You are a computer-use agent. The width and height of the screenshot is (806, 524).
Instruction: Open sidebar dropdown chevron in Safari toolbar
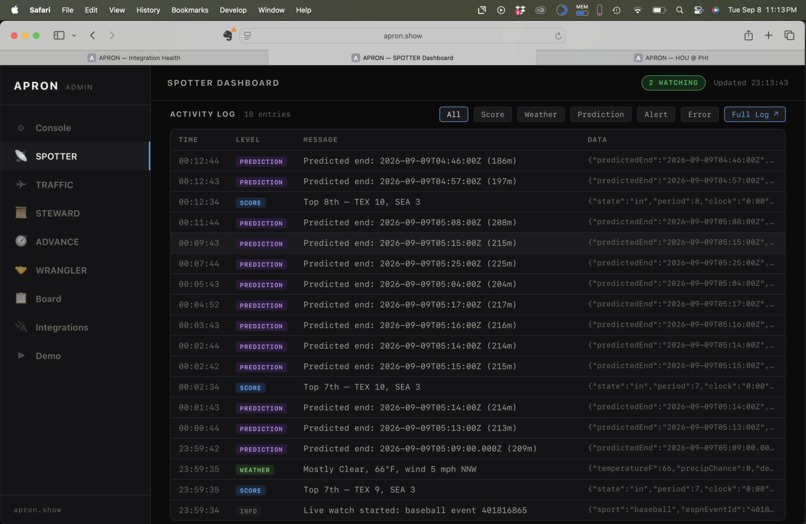click(74, 35)
